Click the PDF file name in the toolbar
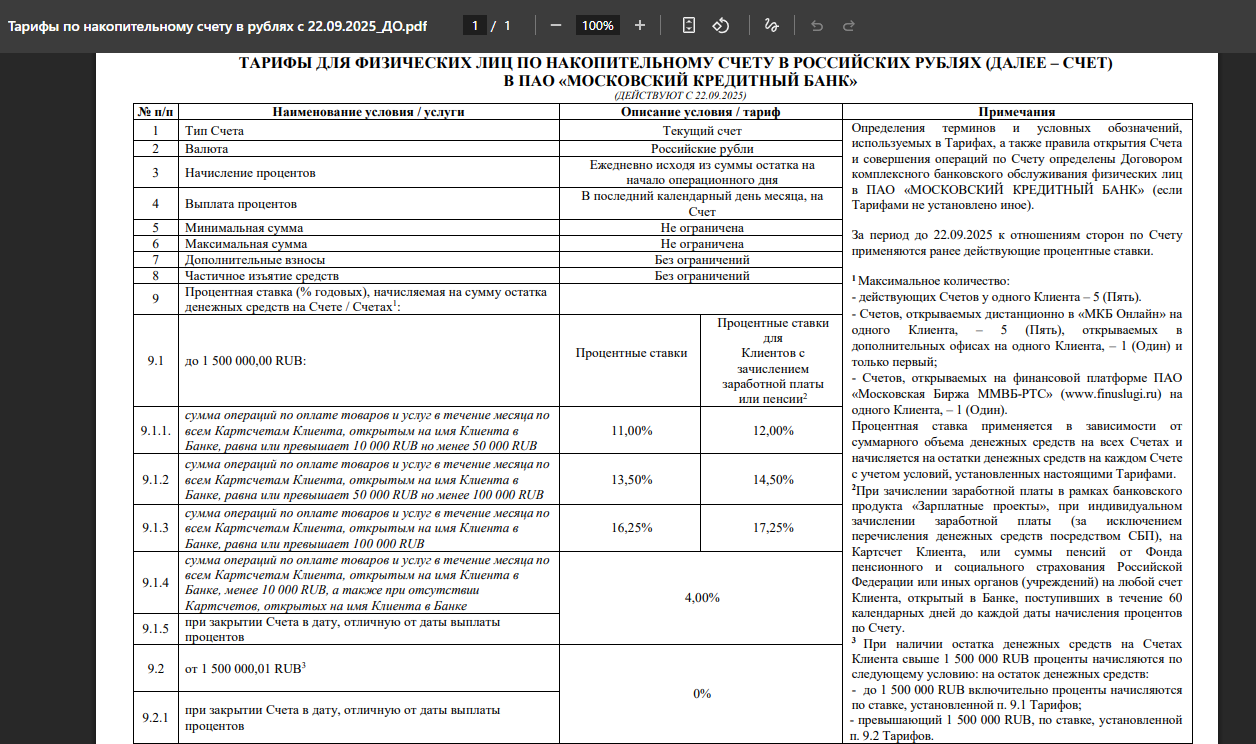Image resolution: width=1256 pixels, height=744 pixels. (x=215, y=25)
